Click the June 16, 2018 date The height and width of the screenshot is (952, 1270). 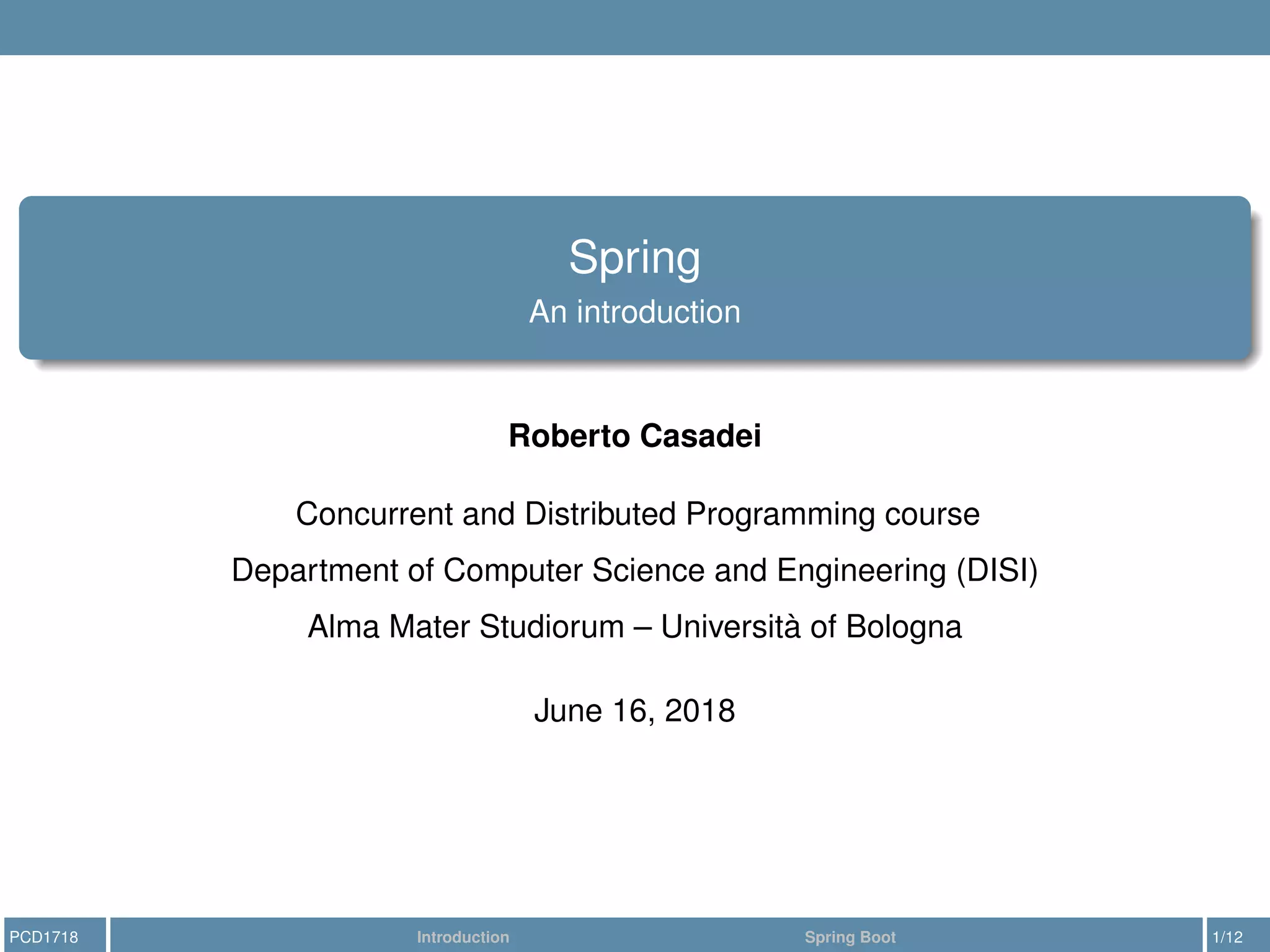[x=634, y=710]
